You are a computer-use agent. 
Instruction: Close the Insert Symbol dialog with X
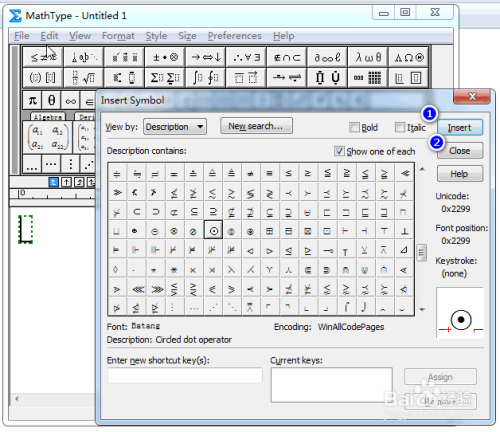[472, 97]
